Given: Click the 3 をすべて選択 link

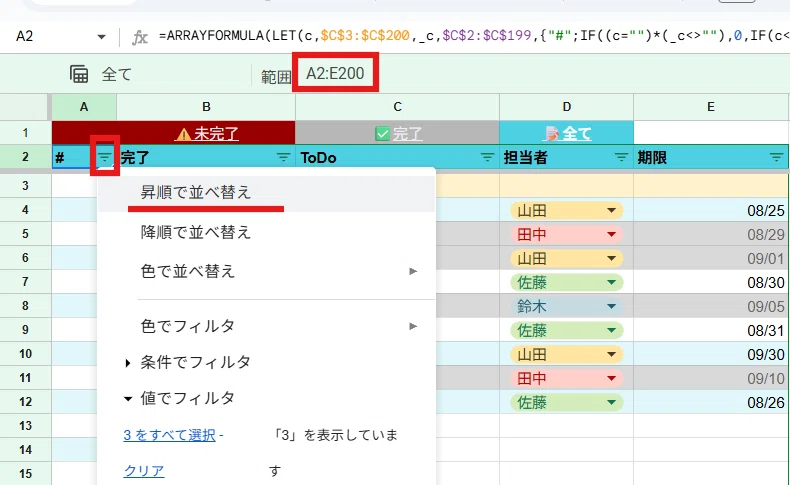Looking at the screenshot, I should click(169, 435).
